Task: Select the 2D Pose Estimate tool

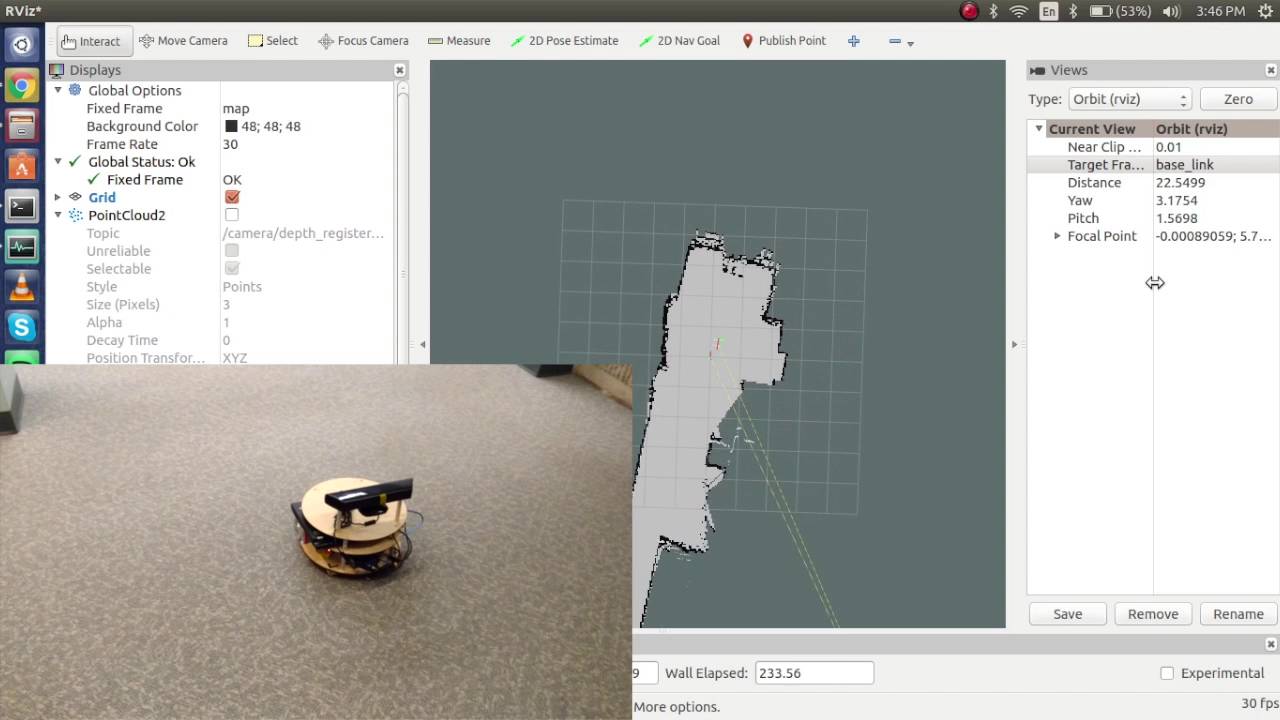Action: point(564,41)
